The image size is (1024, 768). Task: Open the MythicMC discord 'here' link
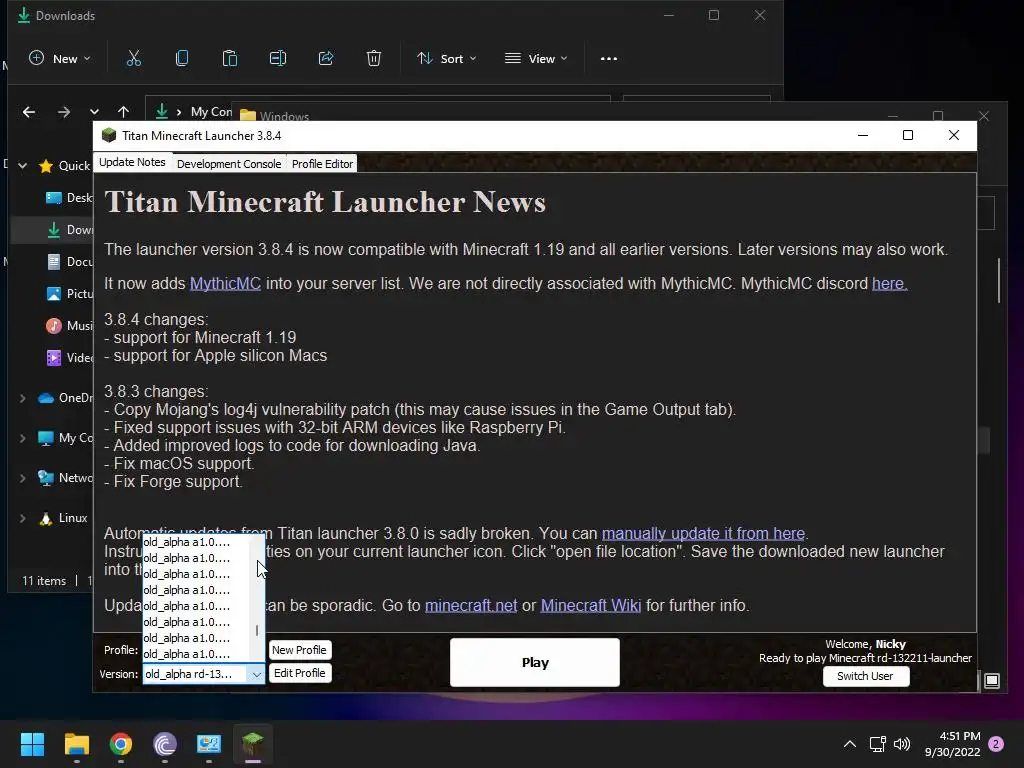tap(889, 283)
